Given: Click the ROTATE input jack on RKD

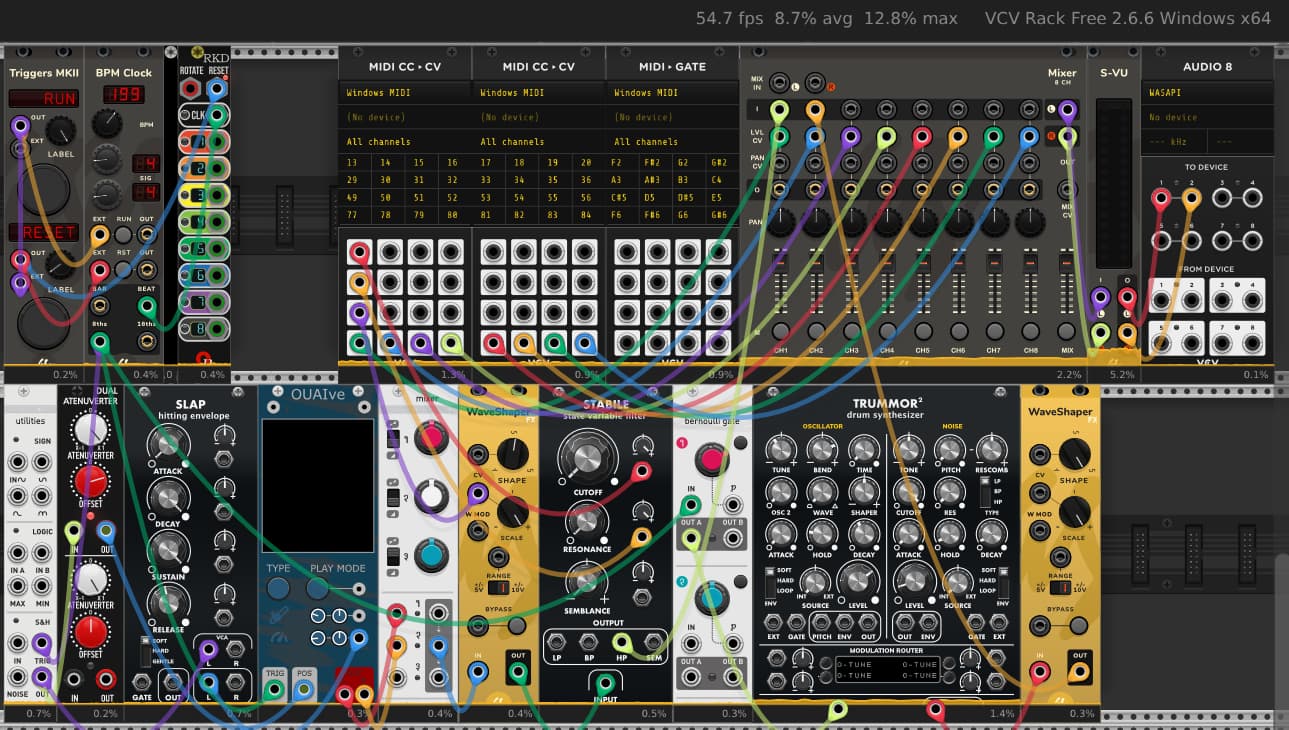Looking at the screenshot, I should pos(190,90).
